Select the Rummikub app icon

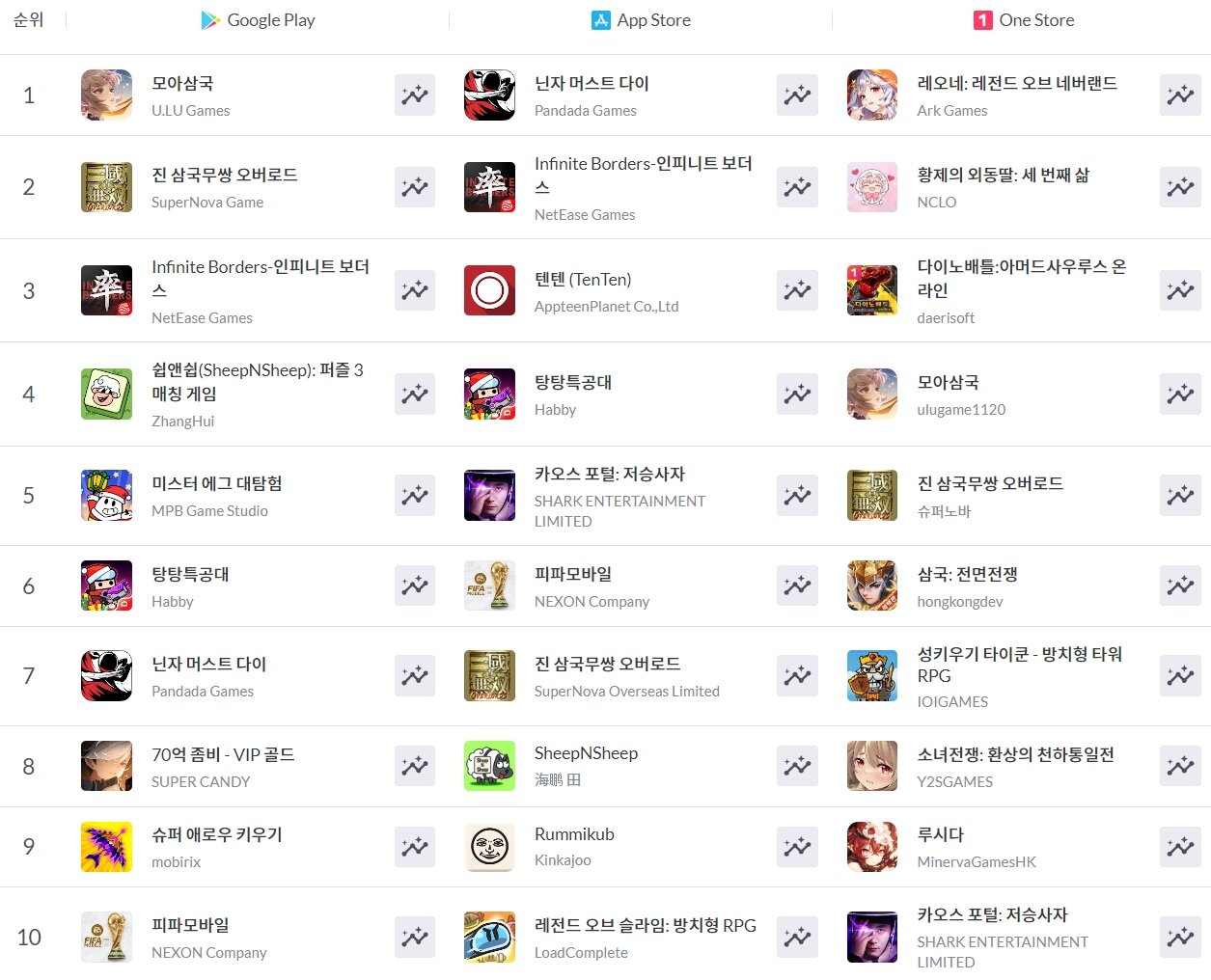pos(489,847)
